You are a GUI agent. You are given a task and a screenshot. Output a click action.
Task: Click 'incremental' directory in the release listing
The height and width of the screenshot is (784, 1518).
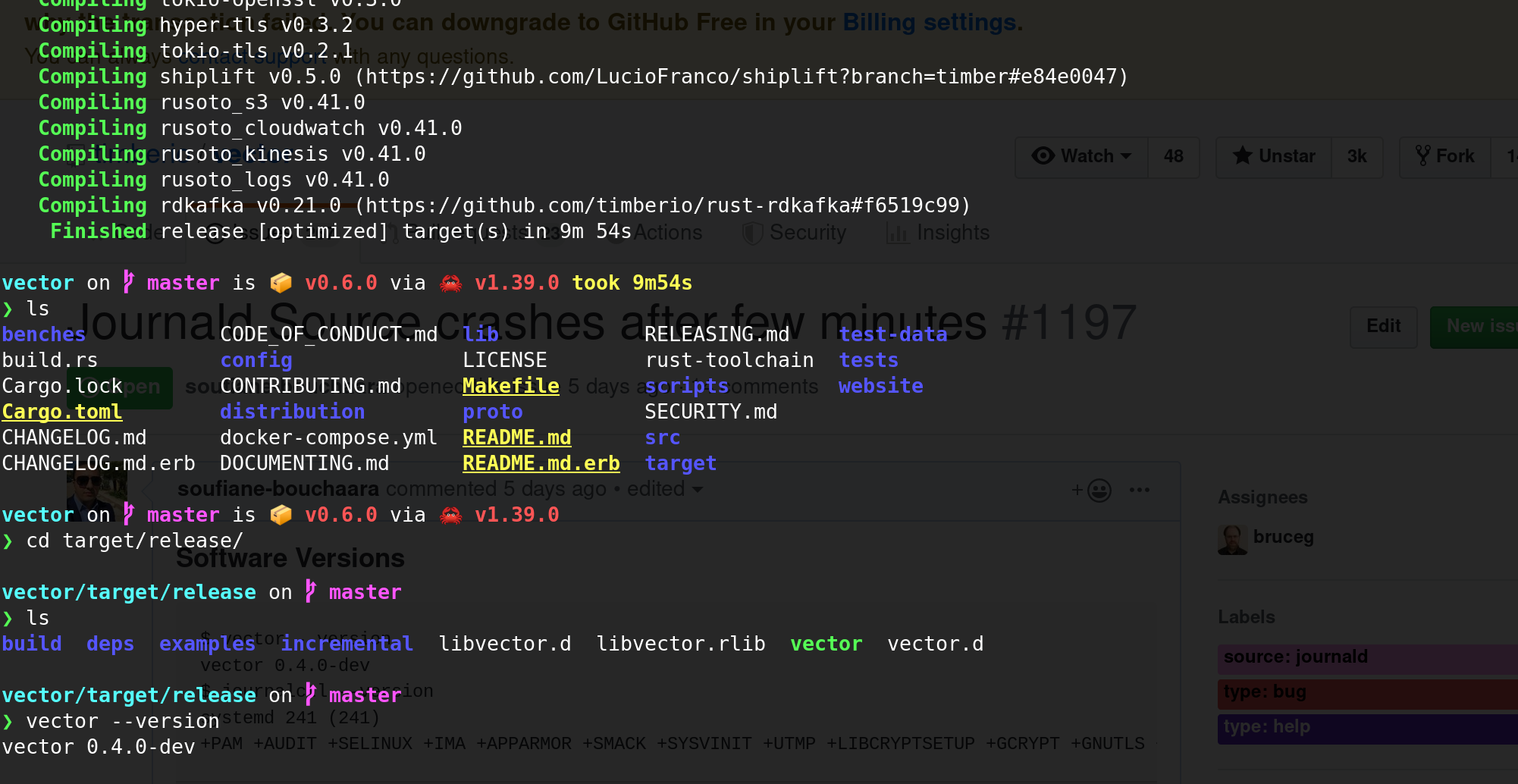[347, 644]
